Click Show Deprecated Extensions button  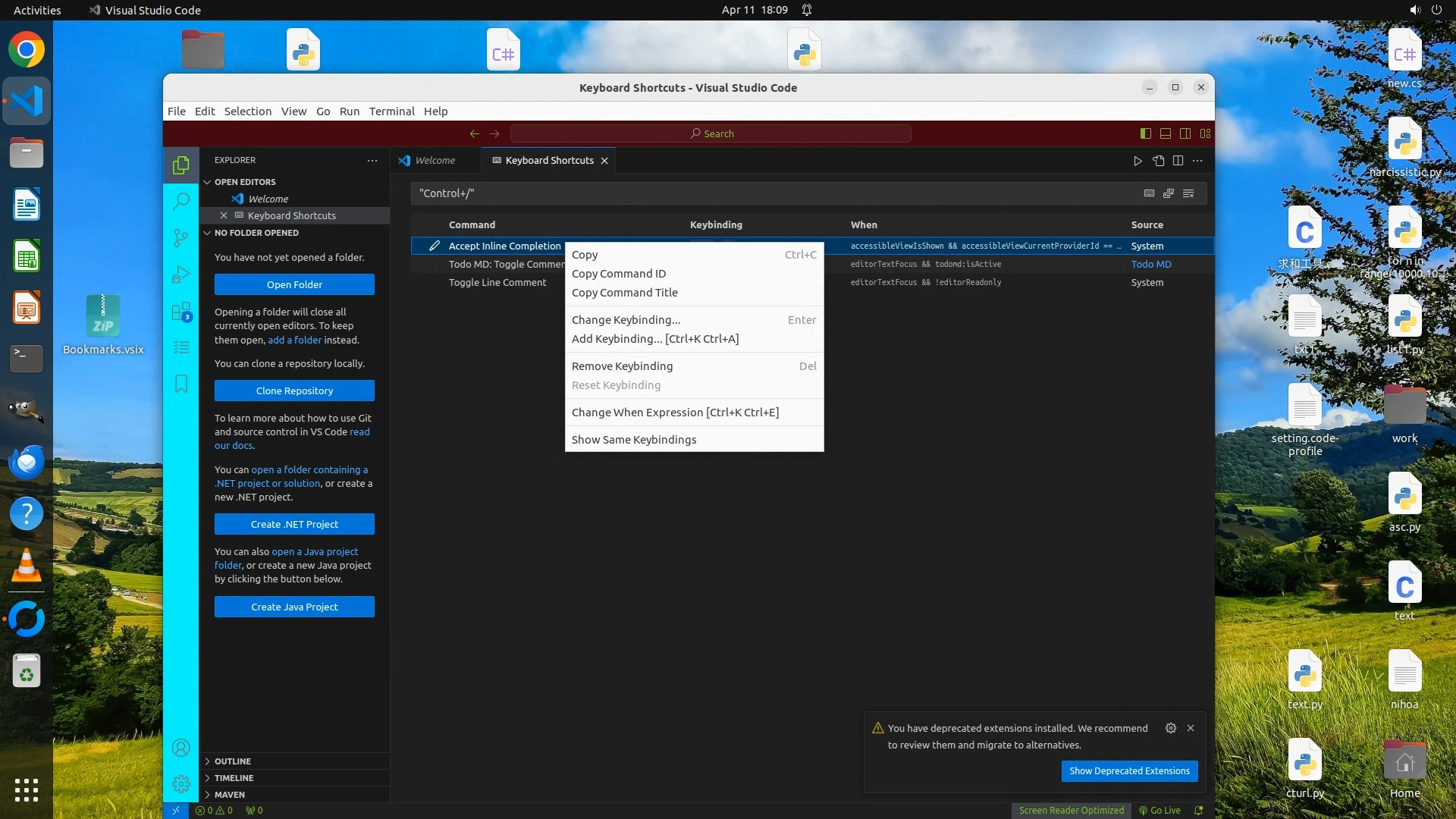(1129, 771)
